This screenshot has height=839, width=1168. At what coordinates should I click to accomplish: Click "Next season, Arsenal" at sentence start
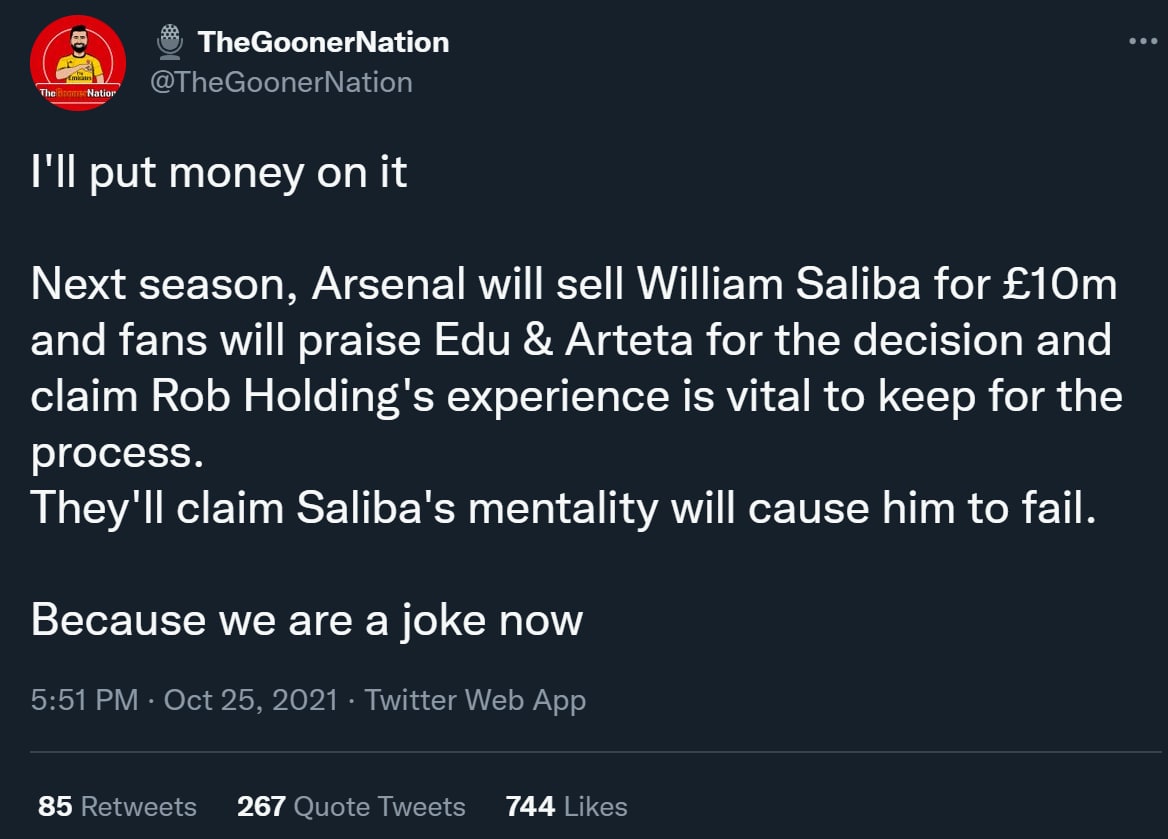tap(248, 286)
